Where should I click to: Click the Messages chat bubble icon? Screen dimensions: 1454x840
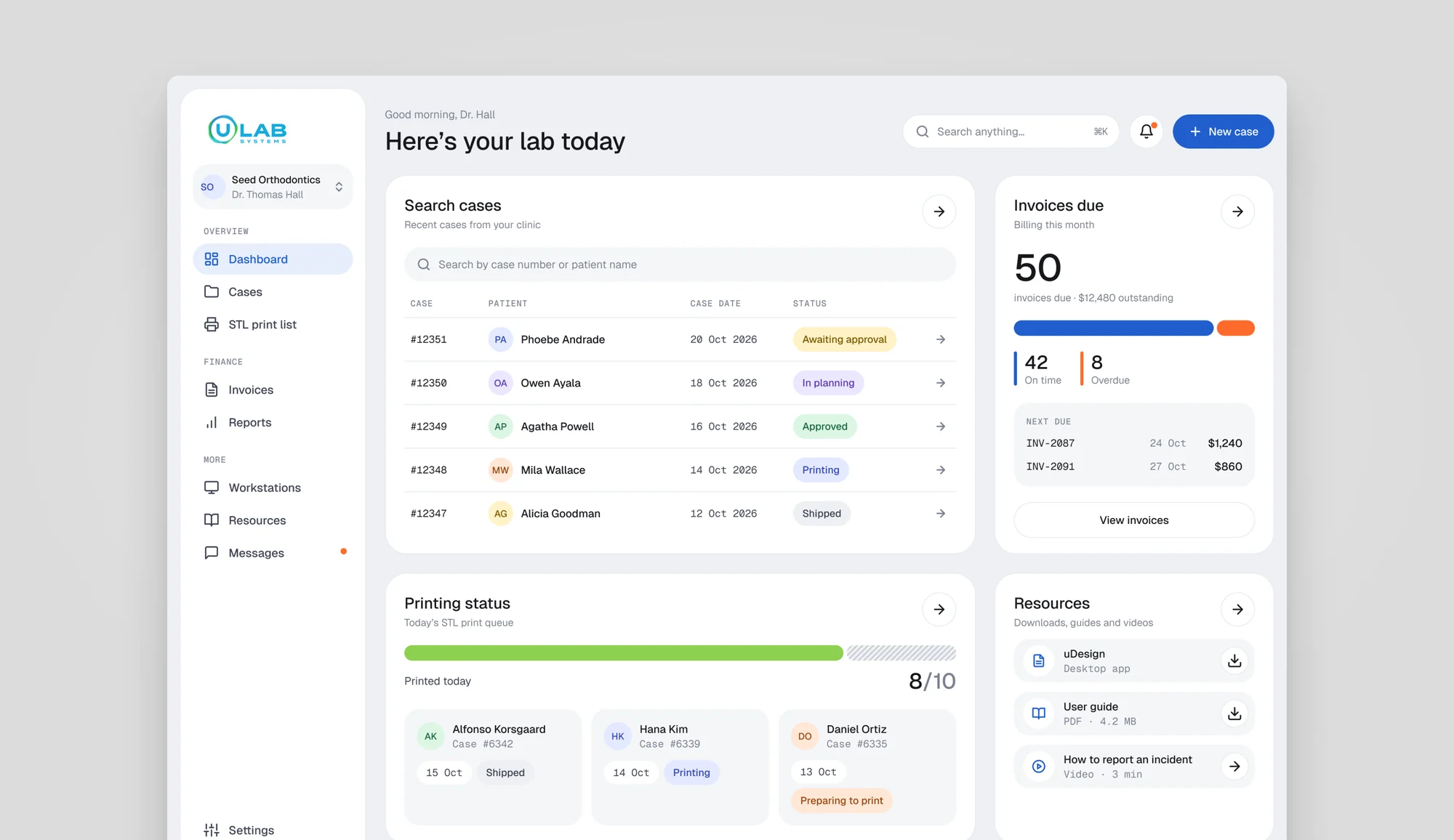pos(212,552)
